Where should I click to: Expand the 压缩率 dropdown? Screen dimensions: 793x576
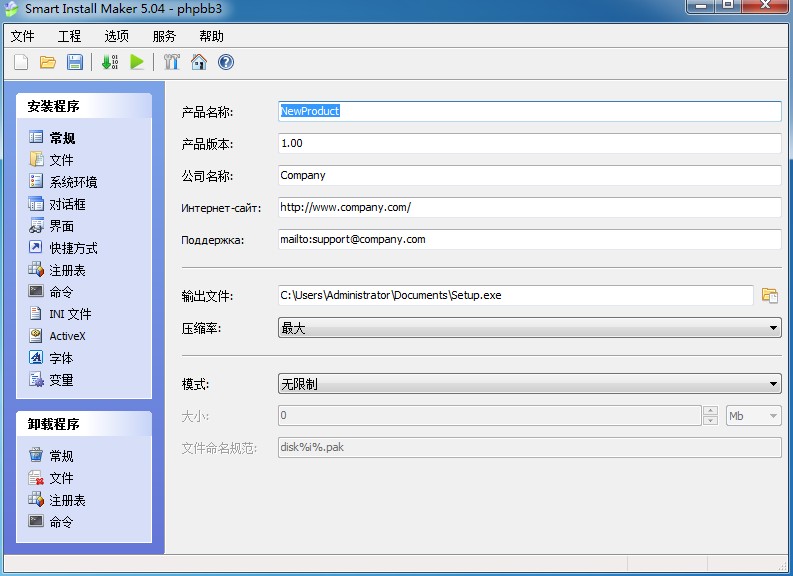coord(530,328)
